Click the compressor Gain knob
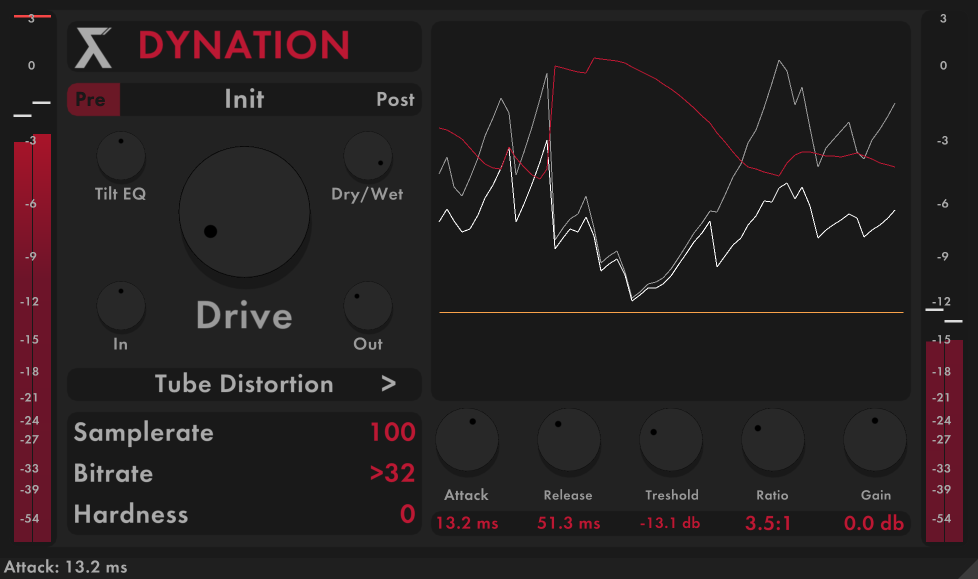Image resolution: width=978 pixels, height=579 pixels. tap(875, 440)
